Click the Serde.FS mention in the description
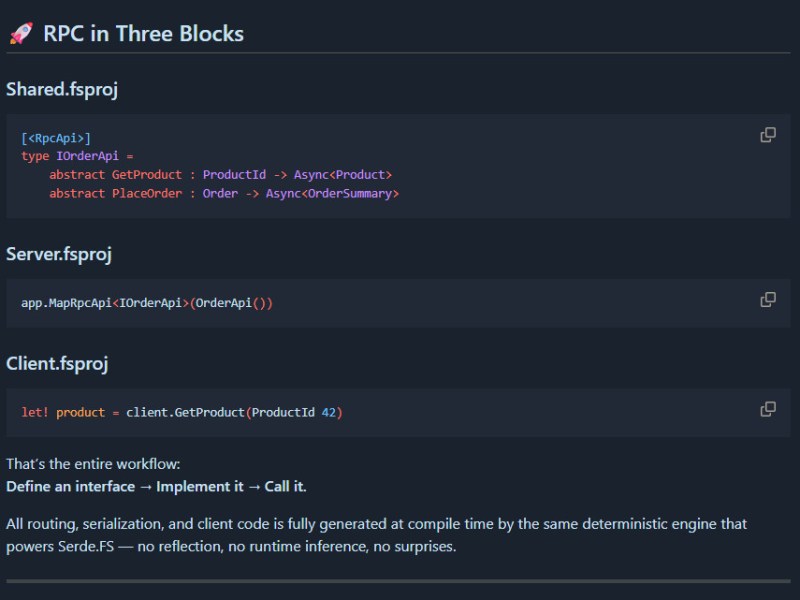Screen dimensions: 800x600 (86, 546)
